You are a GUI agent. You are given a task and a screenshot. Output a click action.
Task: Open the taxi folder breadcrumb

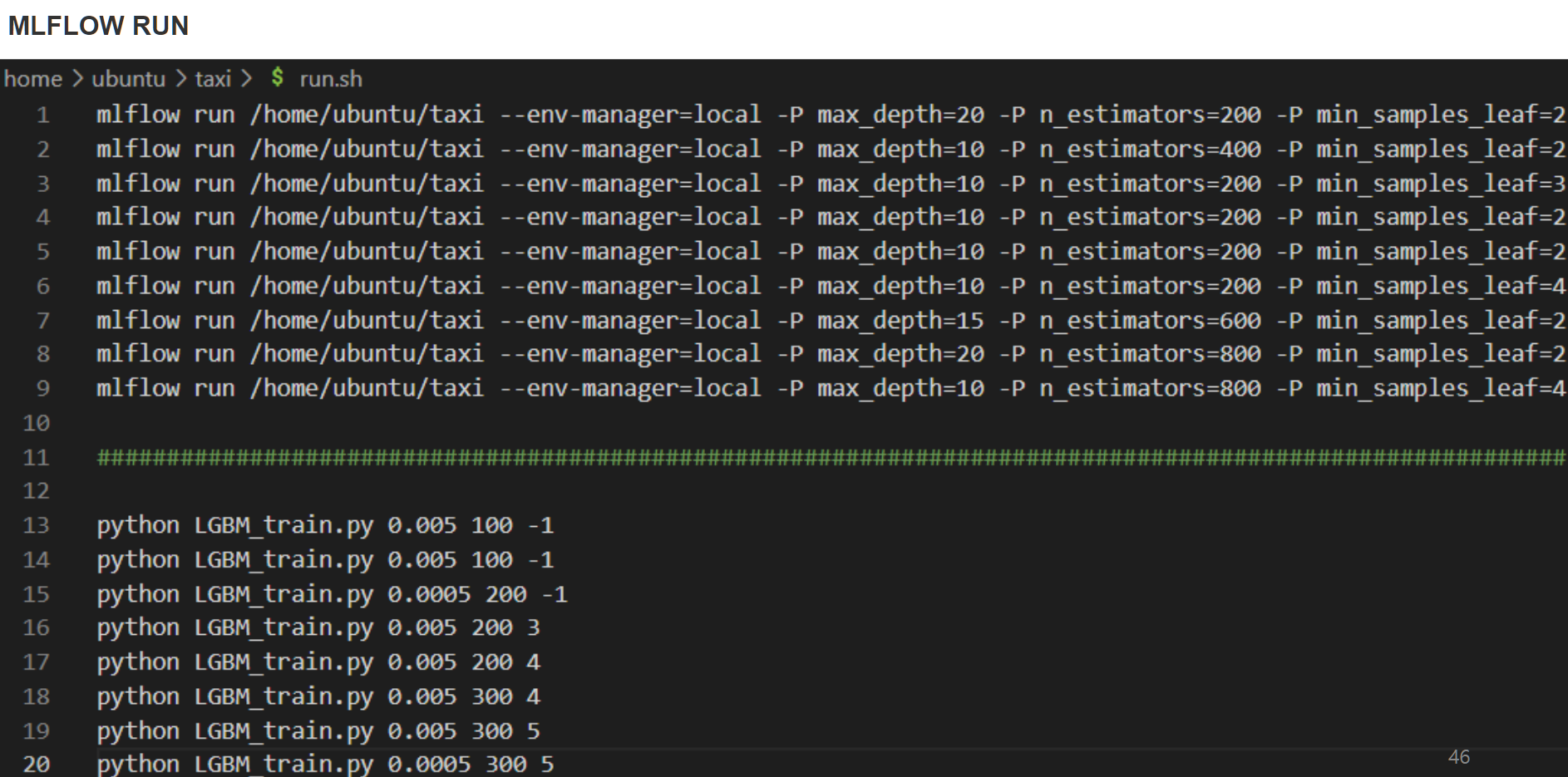[213, 79]
